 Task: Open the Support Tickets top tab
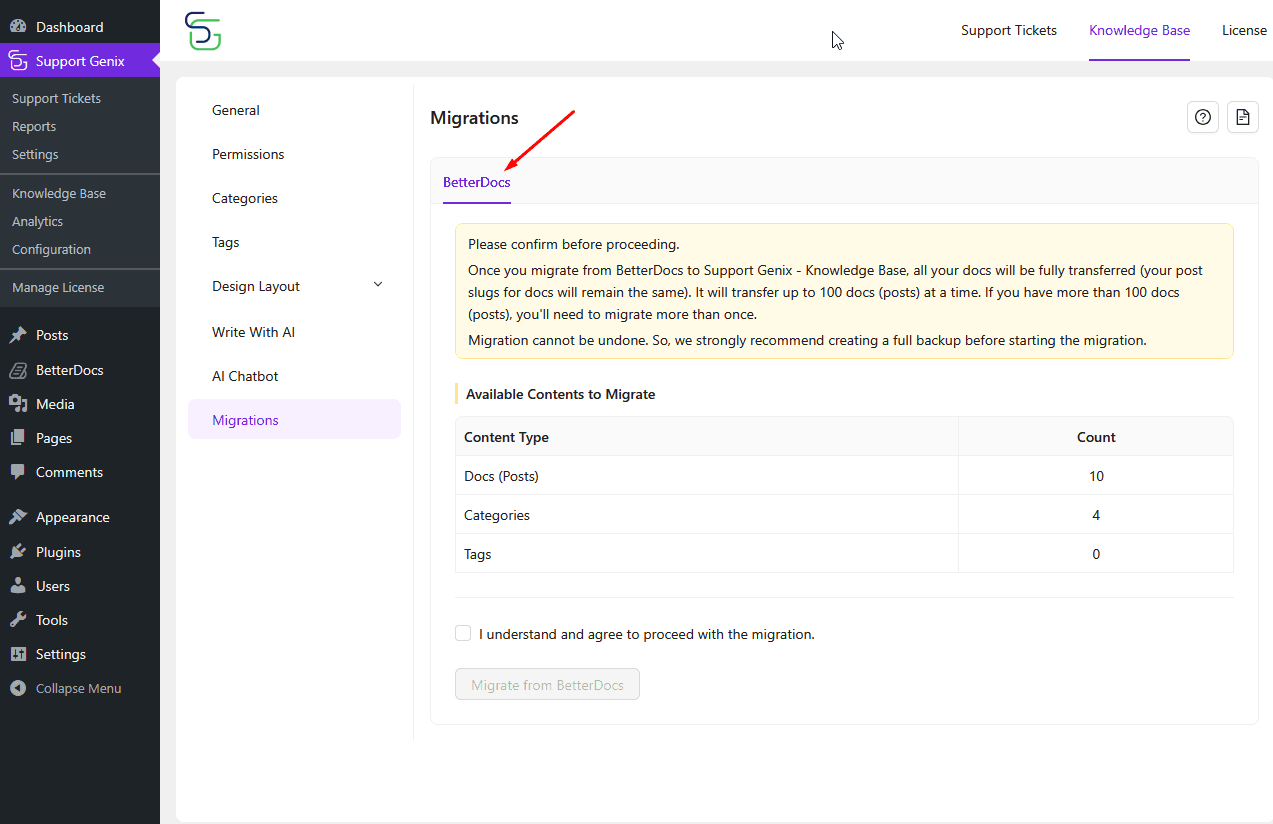pyautogui.click(x=1009, y=30)
